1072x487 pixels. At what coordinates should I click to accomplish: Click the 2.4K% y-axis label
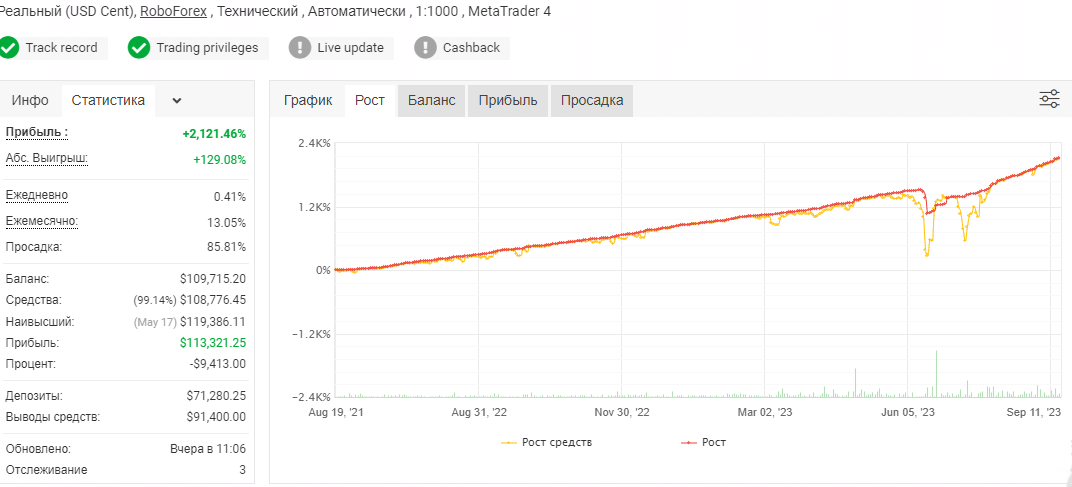[x=314, y=144]
